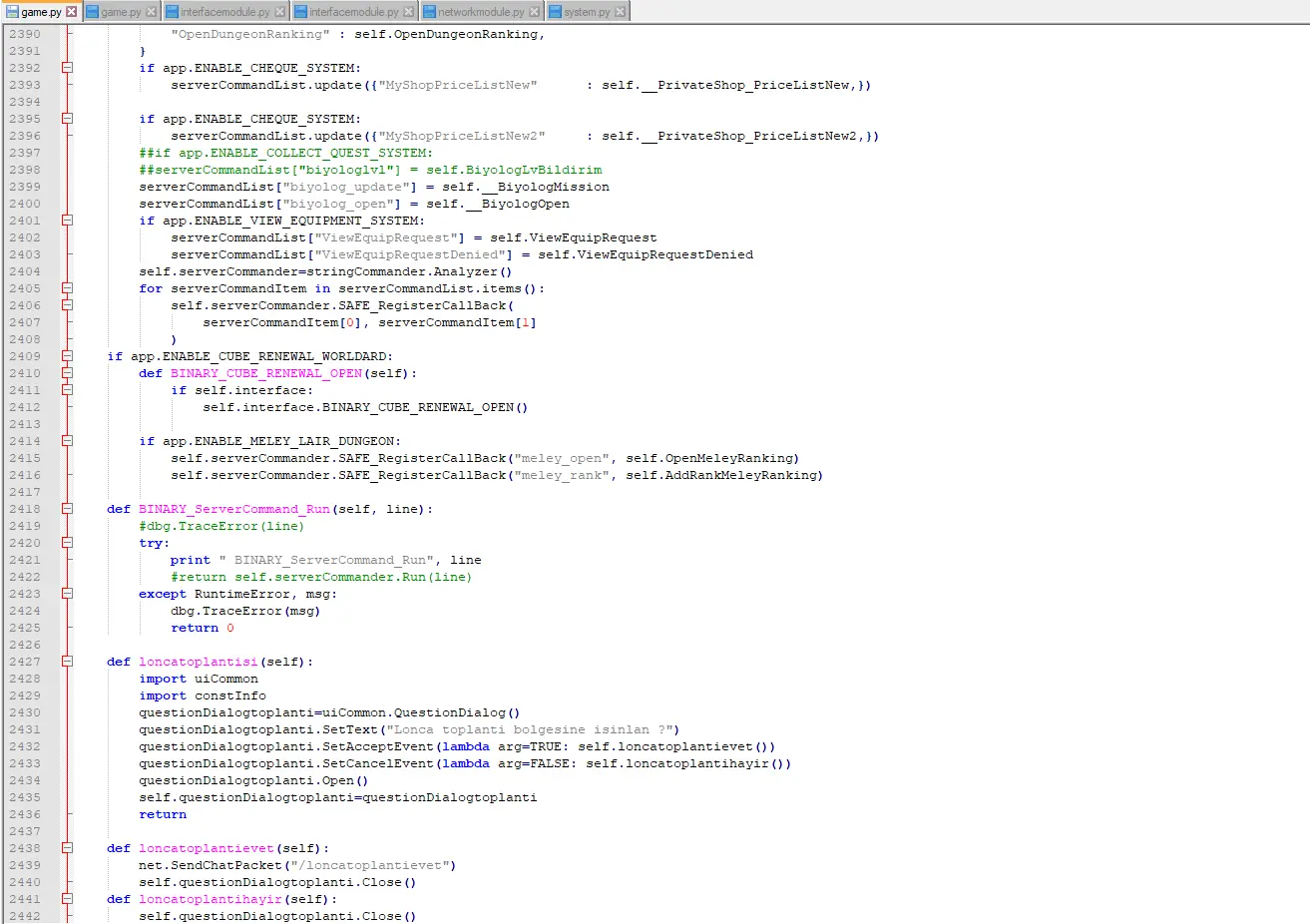The image size is (1310, 924).
Task: Click the save-state icon on system.py tab
Action: (555, 12)
